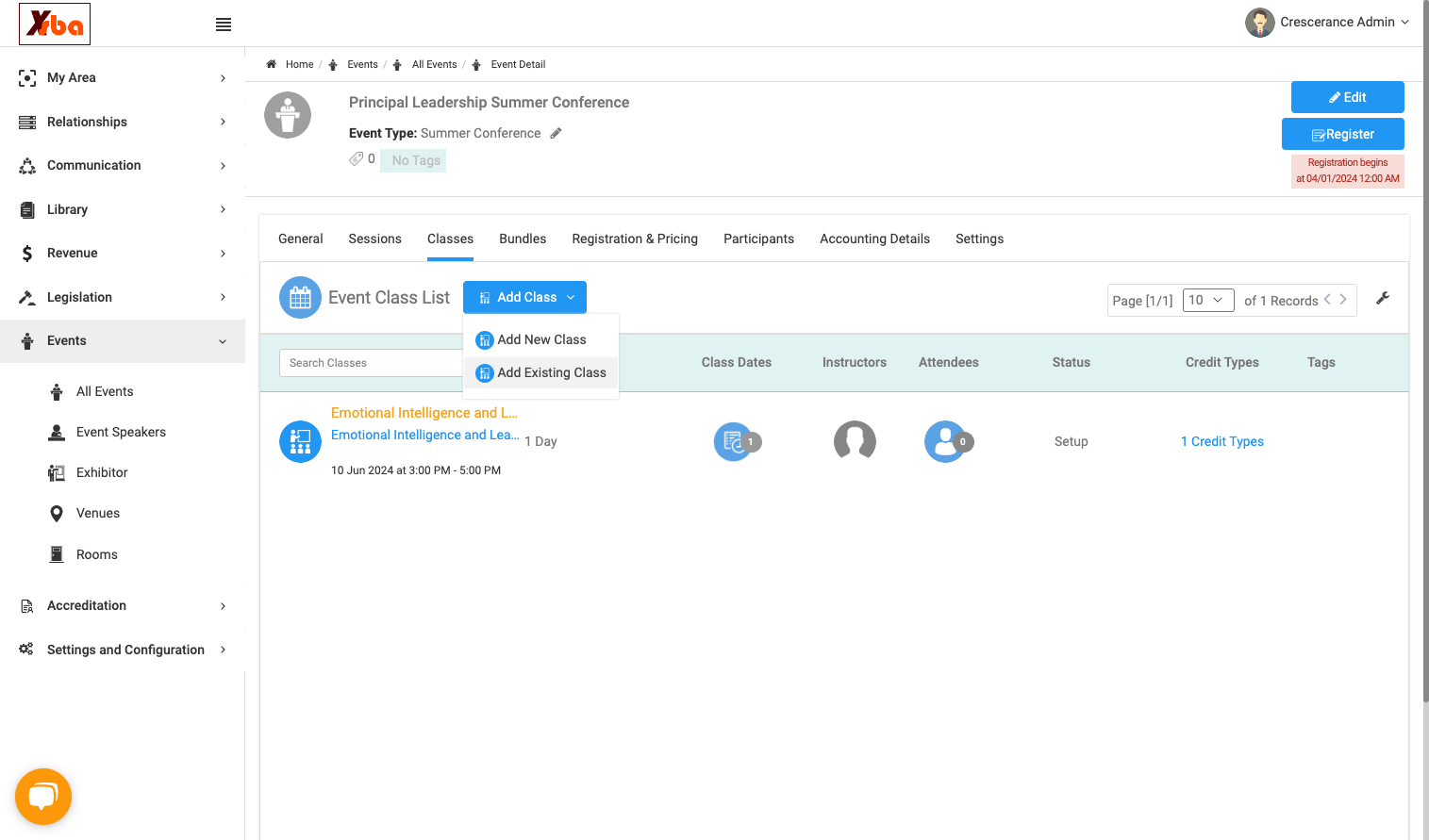Click the All Events breadcrumb
1429x840 pixels.
coord(434,64)
